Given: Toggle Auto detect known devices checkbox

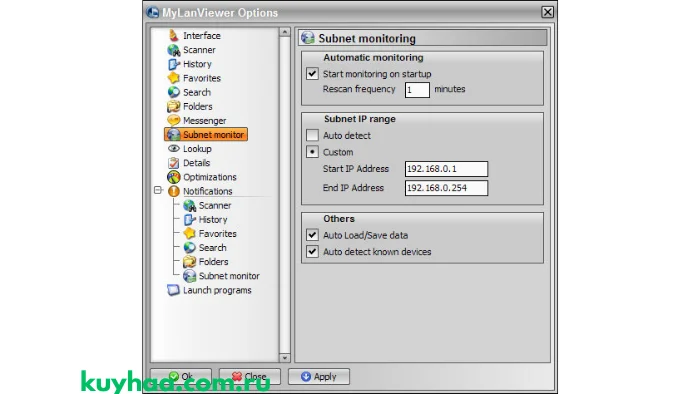Looking at the screenshot, I should (x=312, y=252).
